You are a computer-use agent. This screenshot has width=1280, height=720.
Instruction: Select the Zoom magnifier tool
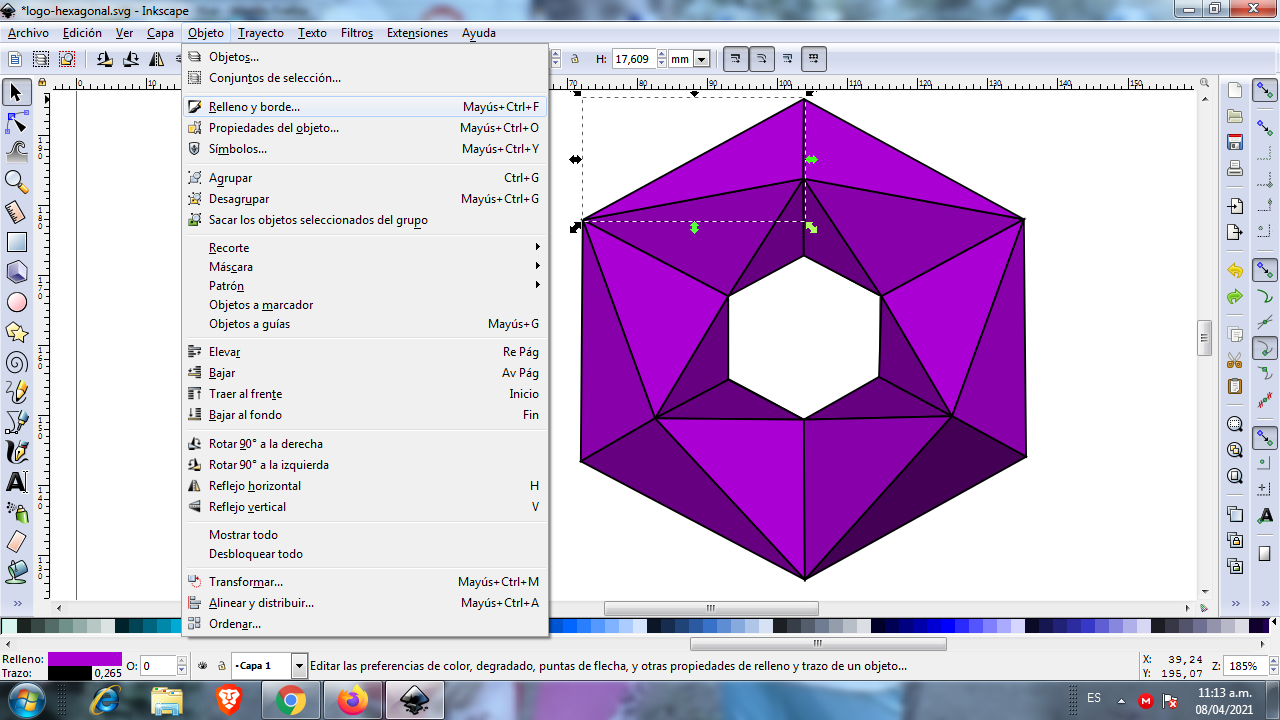[16, 181]
